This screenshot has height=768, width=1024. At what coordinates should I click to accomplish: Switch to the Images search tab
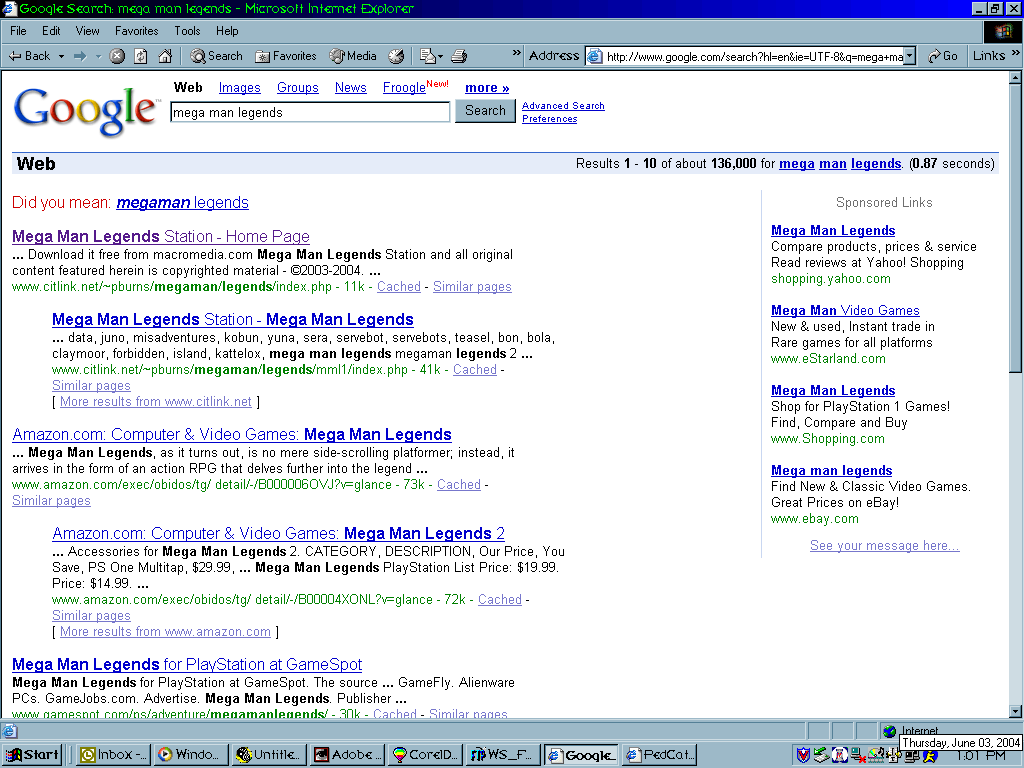pos(240,88)
